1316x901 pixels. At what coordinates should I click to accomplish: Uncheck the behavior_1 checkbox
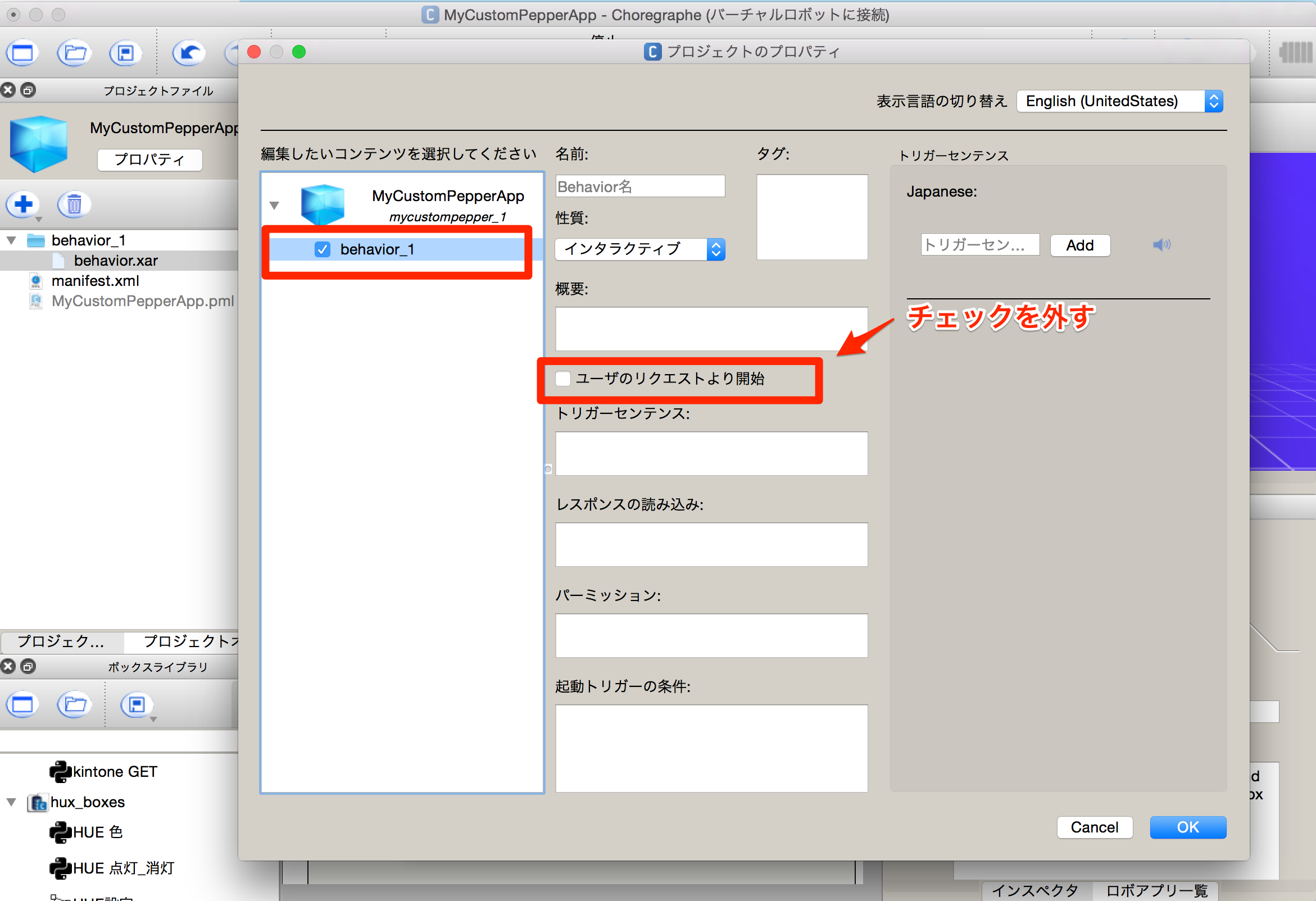(322, 249)
